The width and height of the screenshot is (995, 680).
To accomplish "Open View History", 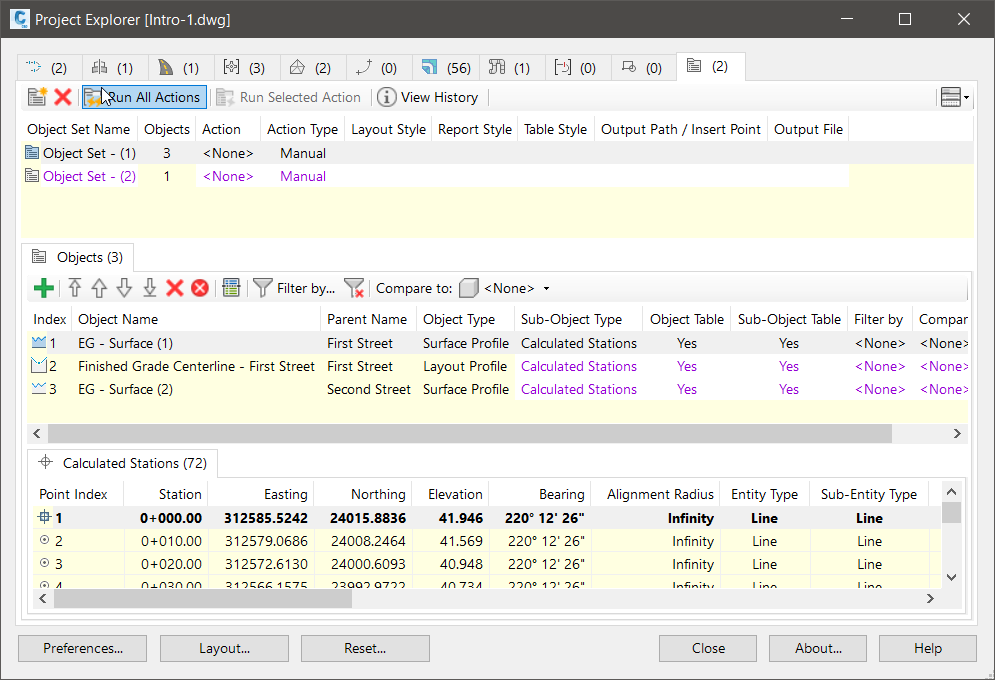I will coord(429,97).
